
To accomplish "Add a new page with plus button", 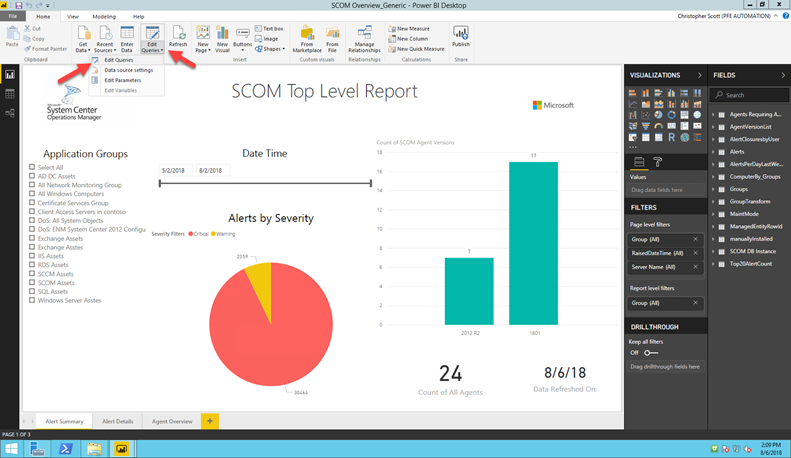I will pos(210,421).
